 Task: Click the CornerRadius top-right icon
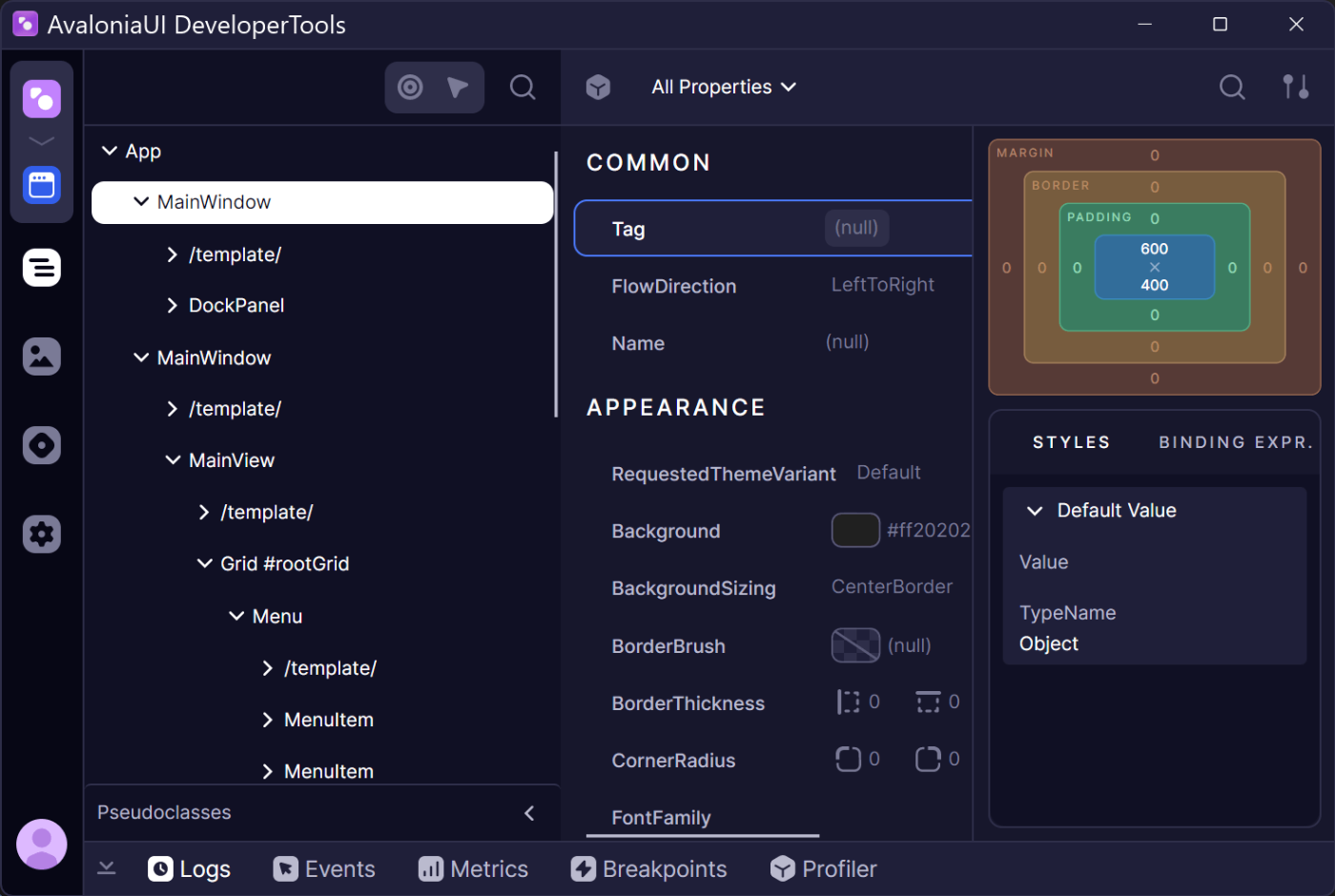pyautogui.click(x=928, y=760)
